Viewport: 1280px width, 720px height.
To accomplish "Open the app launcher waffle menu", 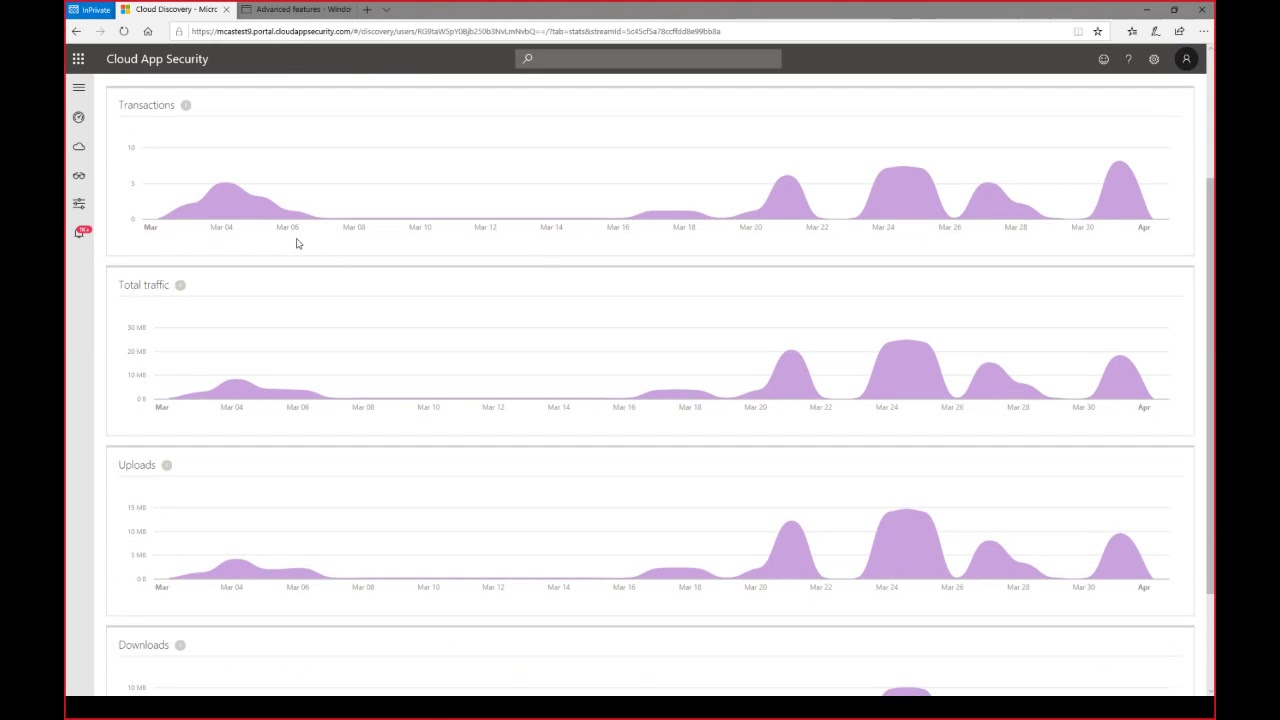I will pyautogui.click(x=78, y=59).
